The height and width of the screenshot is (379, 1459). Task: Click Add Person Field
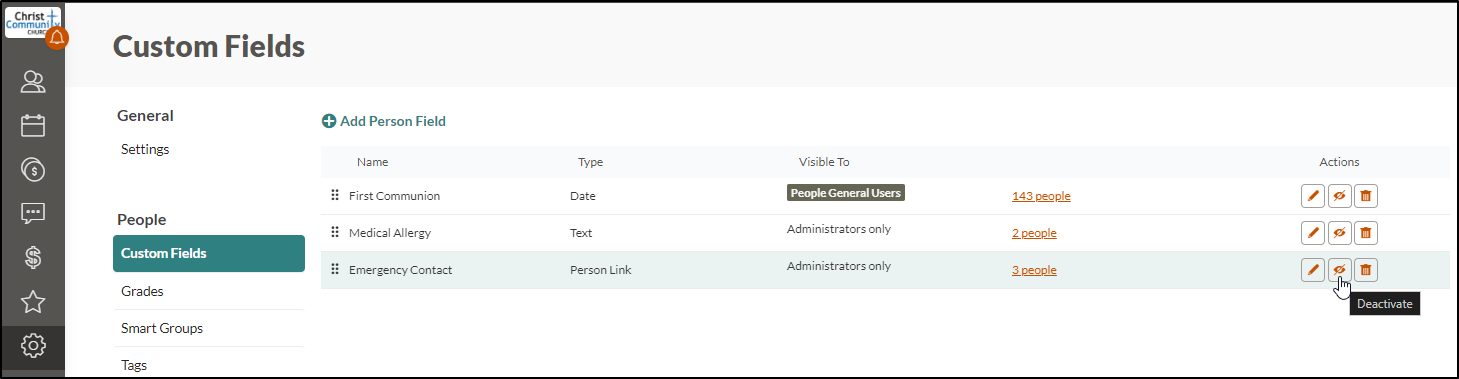coord(384,121)
